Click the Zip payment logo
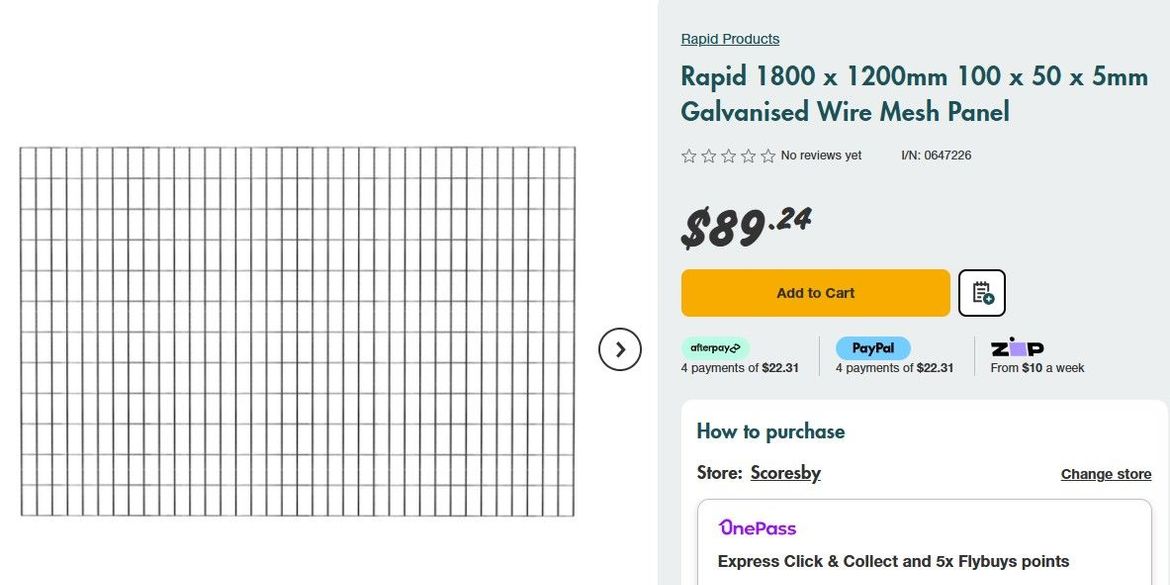This screenshot has height=585, width=1170. coord(1017,347)
